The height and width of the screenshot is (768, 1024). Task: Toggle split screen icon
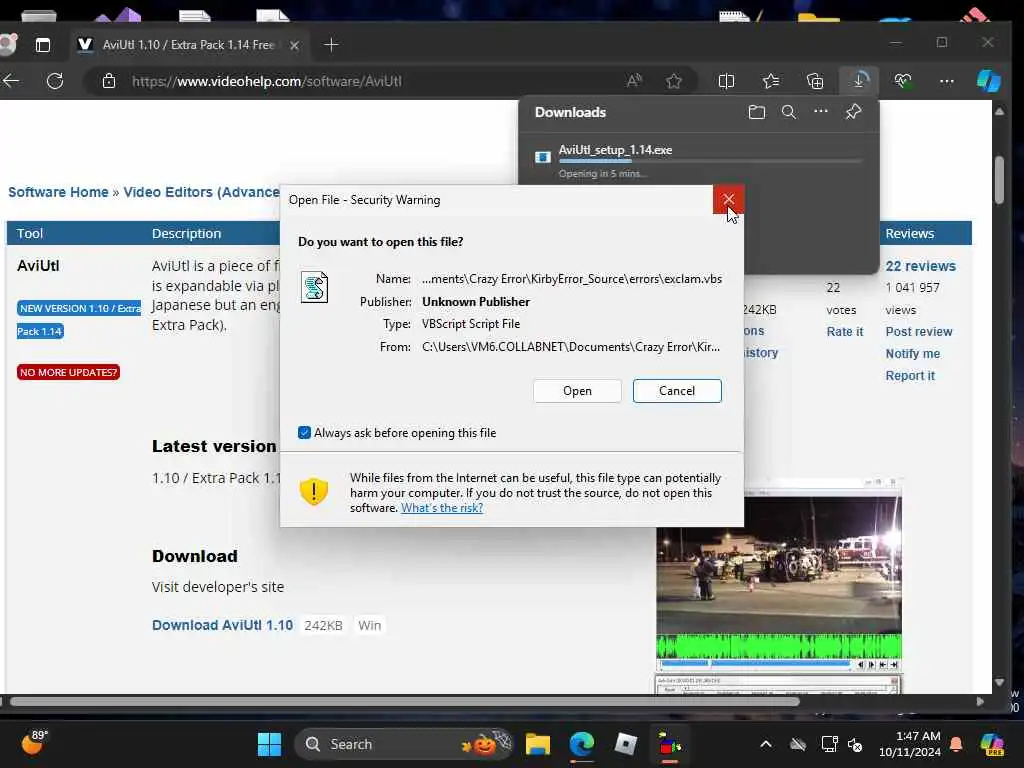726,81
